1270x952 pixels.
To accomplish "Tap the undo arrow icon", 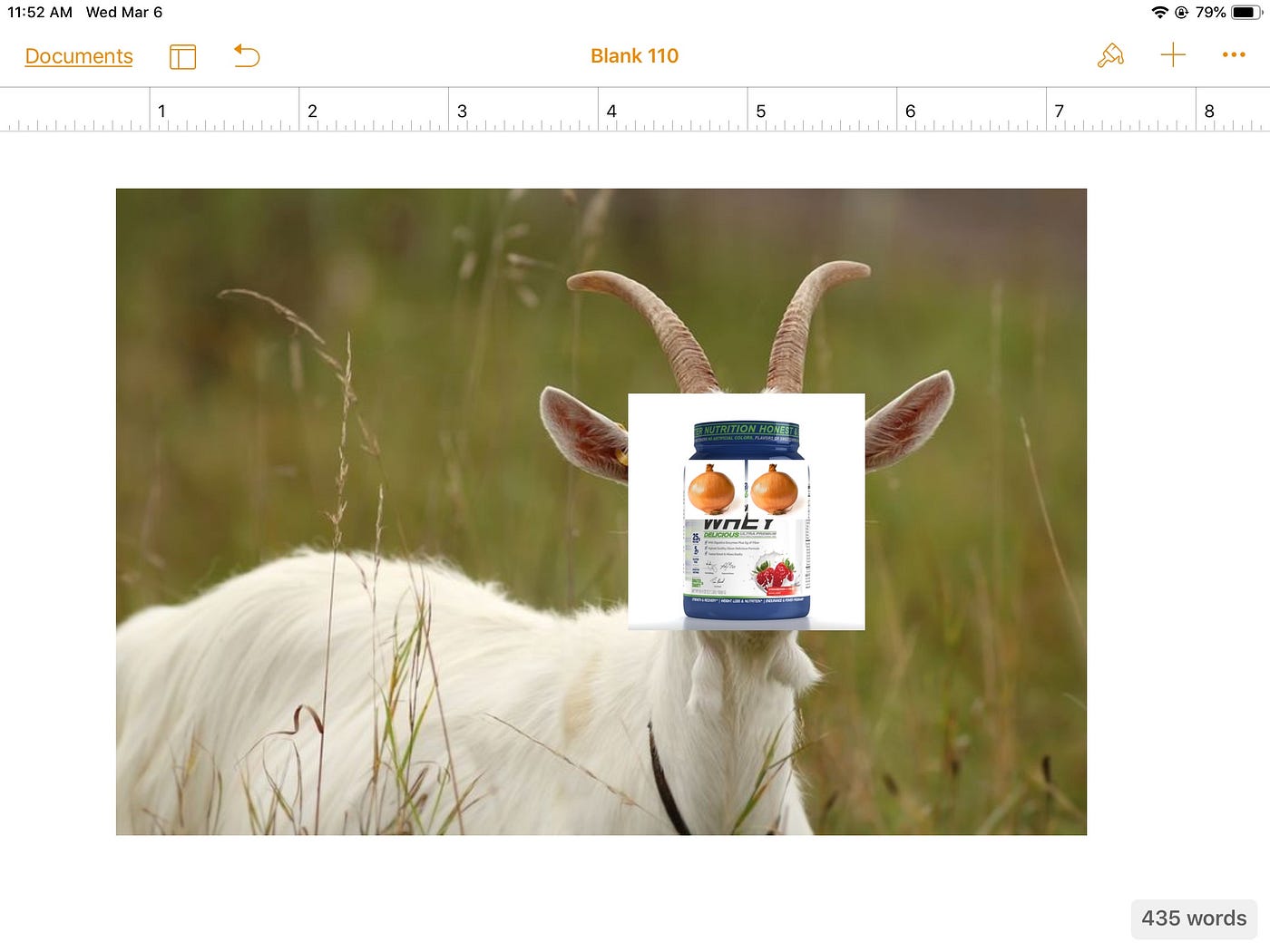I will tap(247, 56).
